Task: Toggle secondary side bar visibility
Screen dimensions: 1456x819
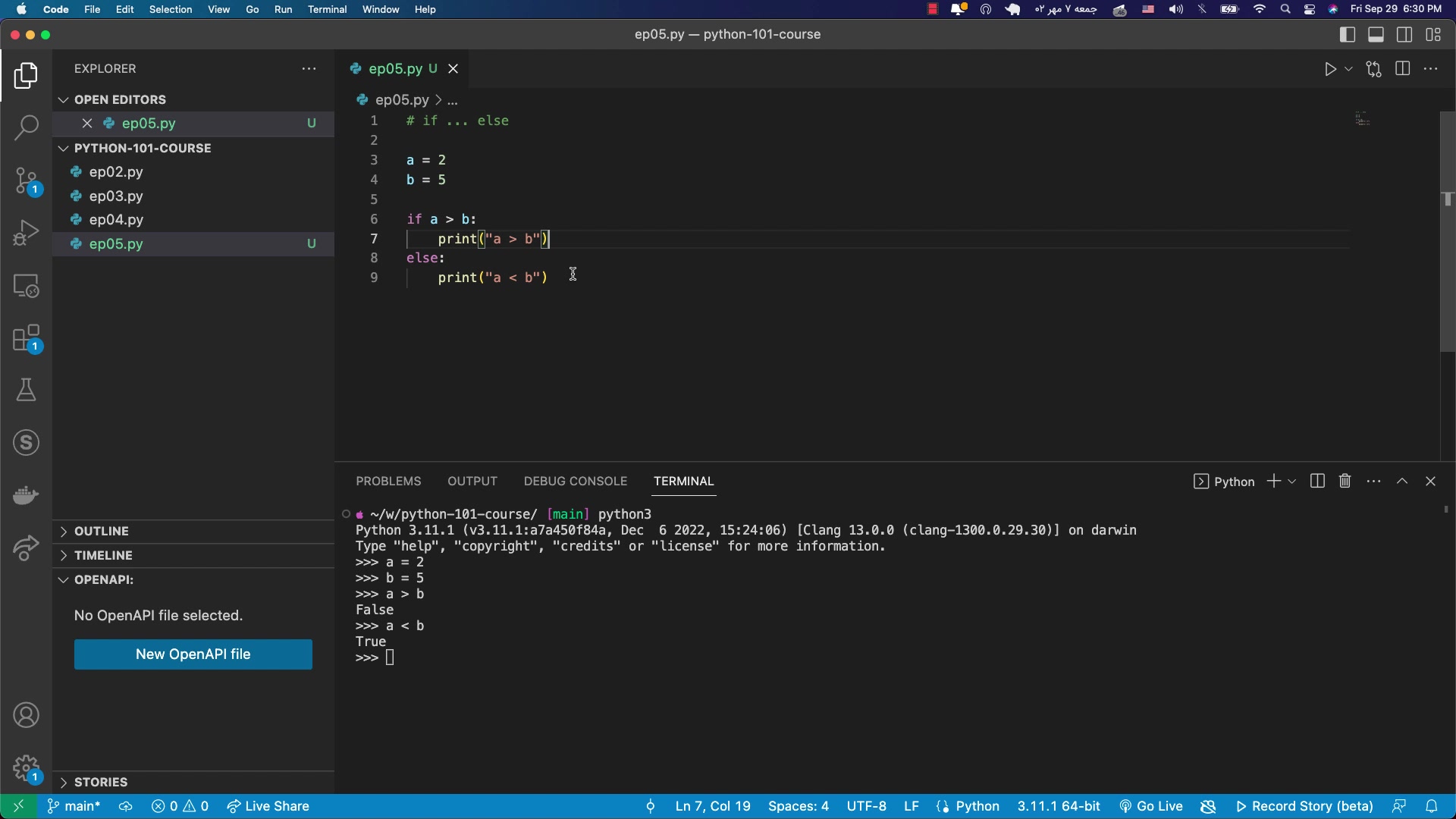Action: coord(1404,35)
